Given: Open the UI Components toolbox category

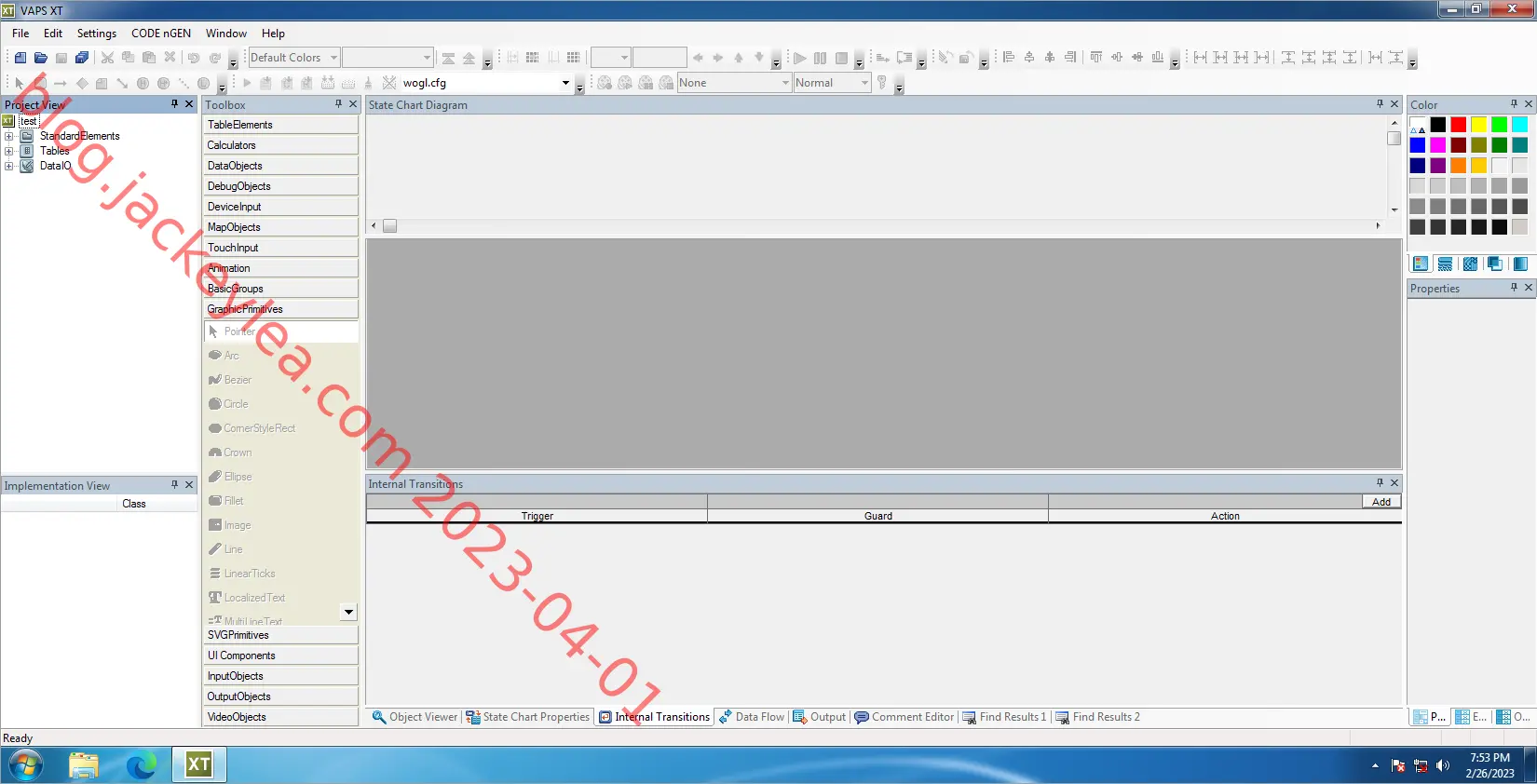Looking at the screenshot, I should [x=281, y=656].
